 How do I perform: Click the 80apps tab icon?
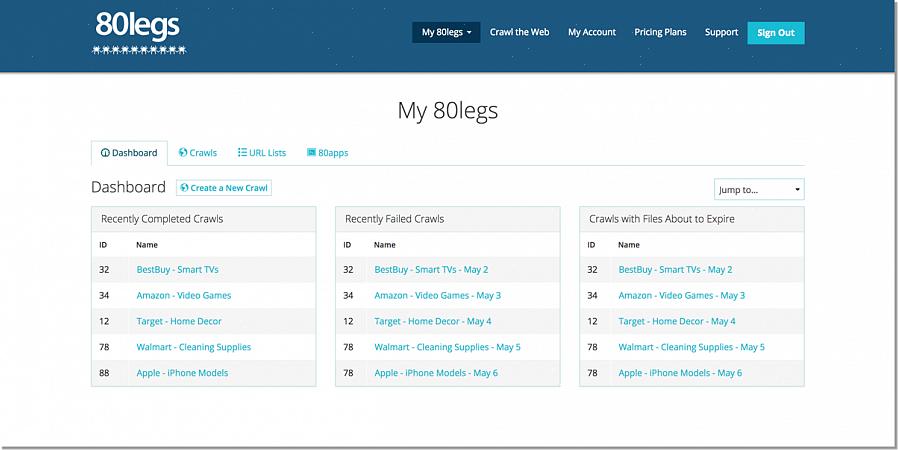[312, 152]
